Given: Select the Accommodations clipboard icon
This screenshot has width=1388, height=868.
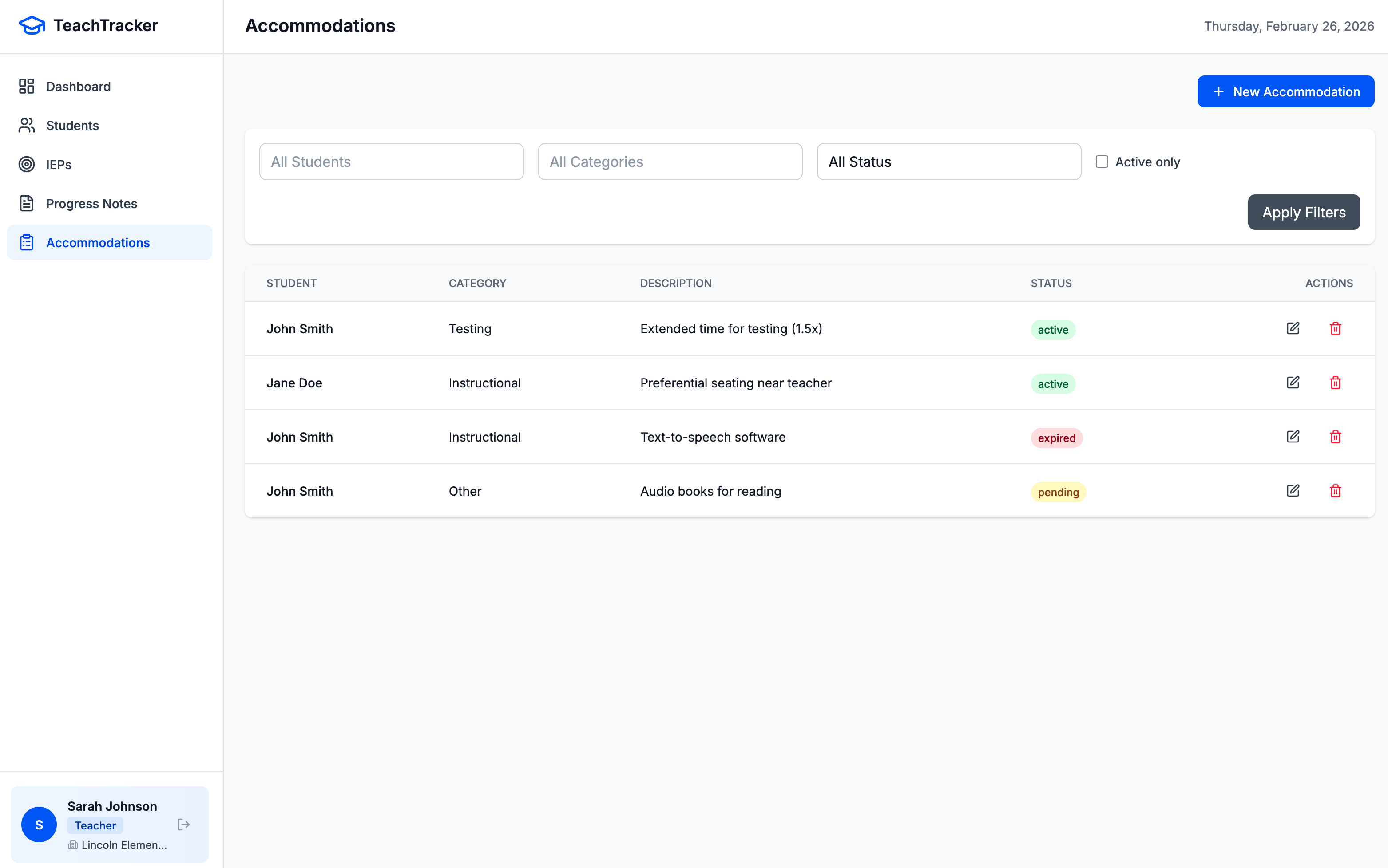Looking at the screenshot, I should (x=26, y=242).
